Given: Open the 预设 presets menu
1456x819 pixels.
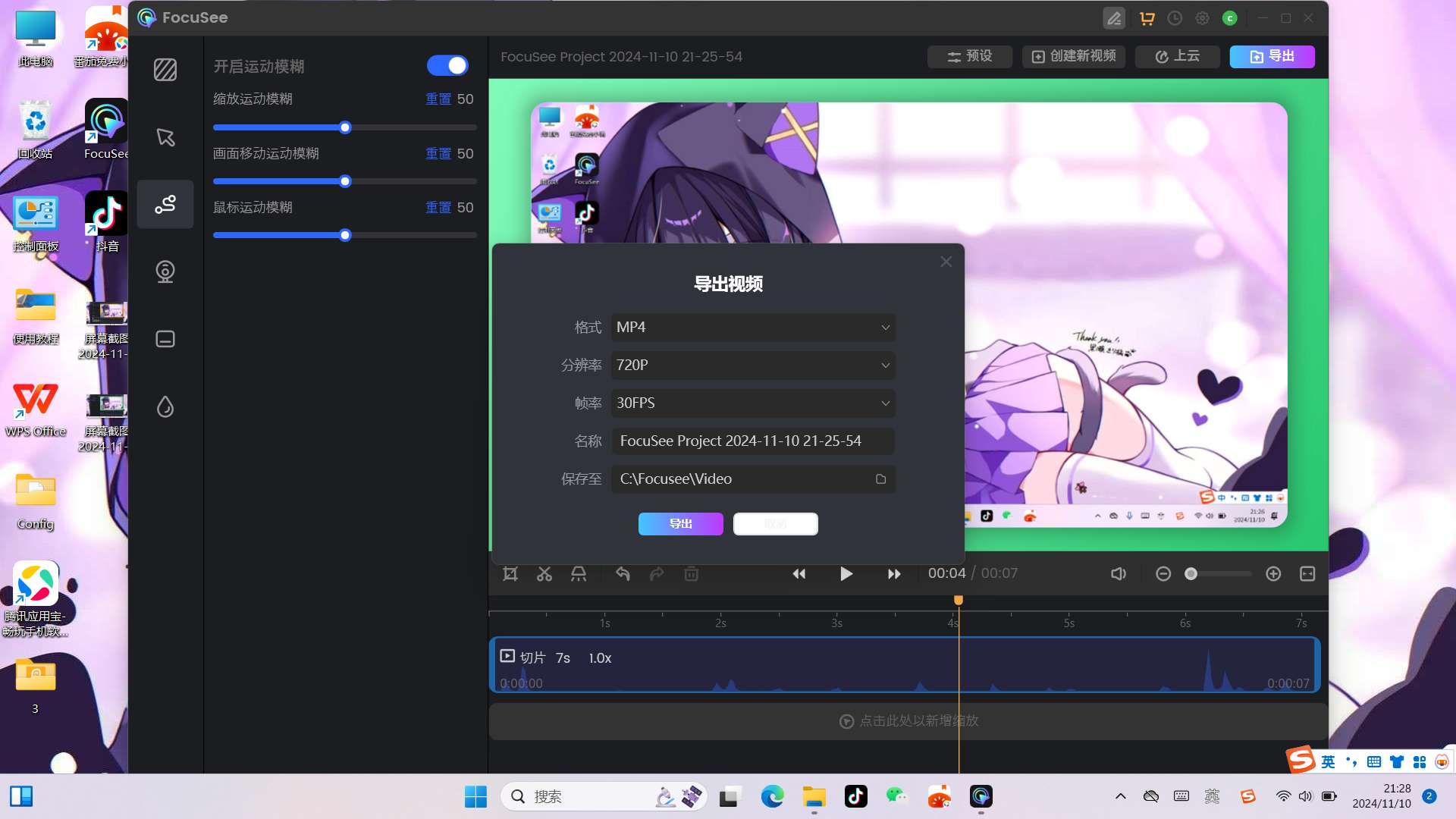Looking at the screenshot, I should pos(969,56).
